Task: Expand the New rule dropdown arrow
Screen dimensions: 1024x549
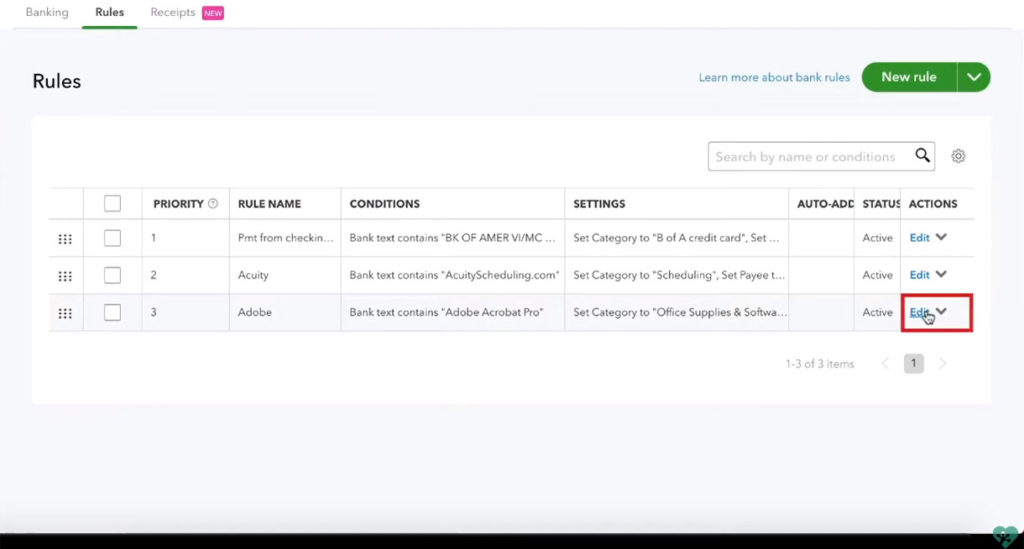Action: [974, 77]
